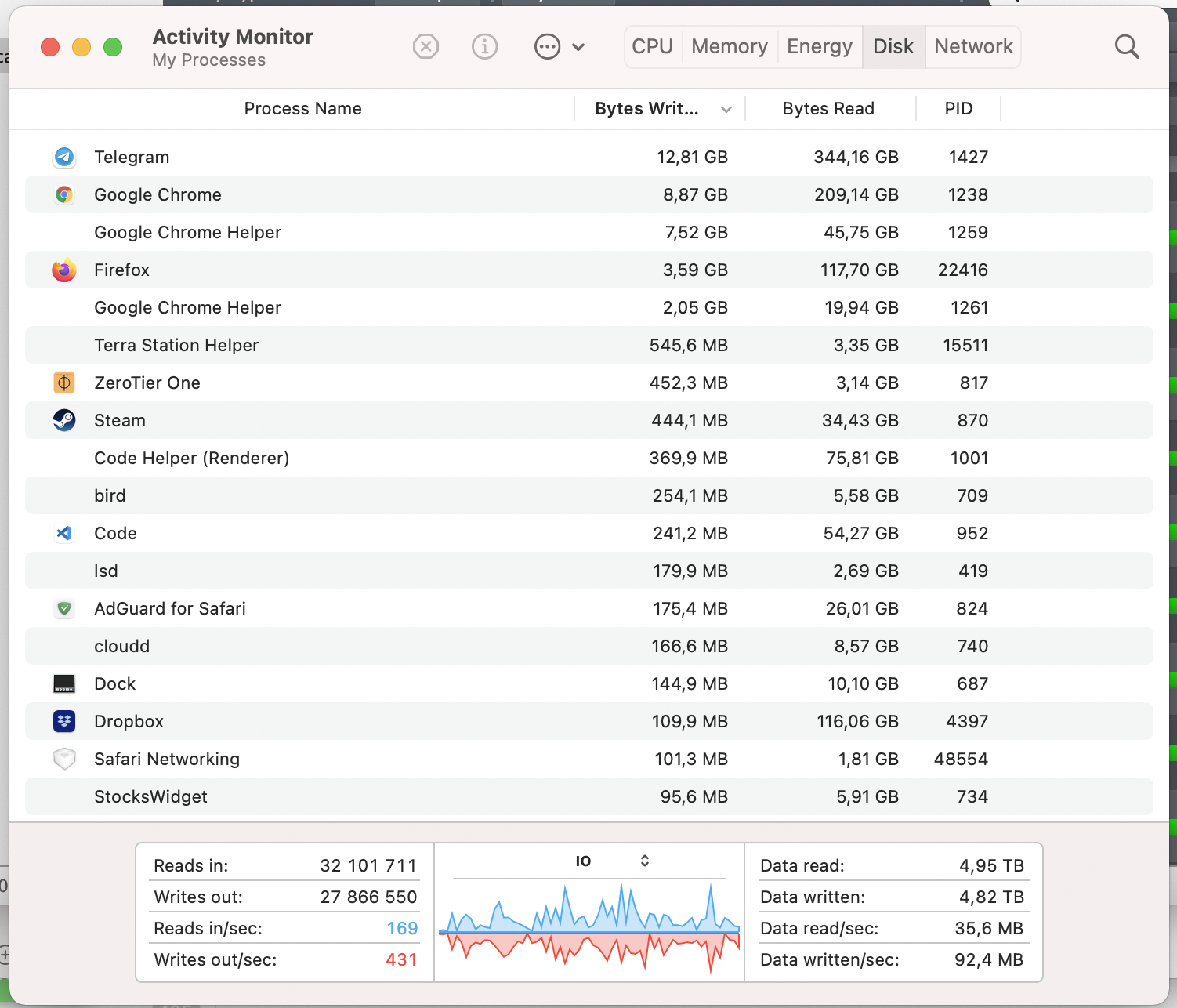Open the Energy tab

click(x=819, y=47)
